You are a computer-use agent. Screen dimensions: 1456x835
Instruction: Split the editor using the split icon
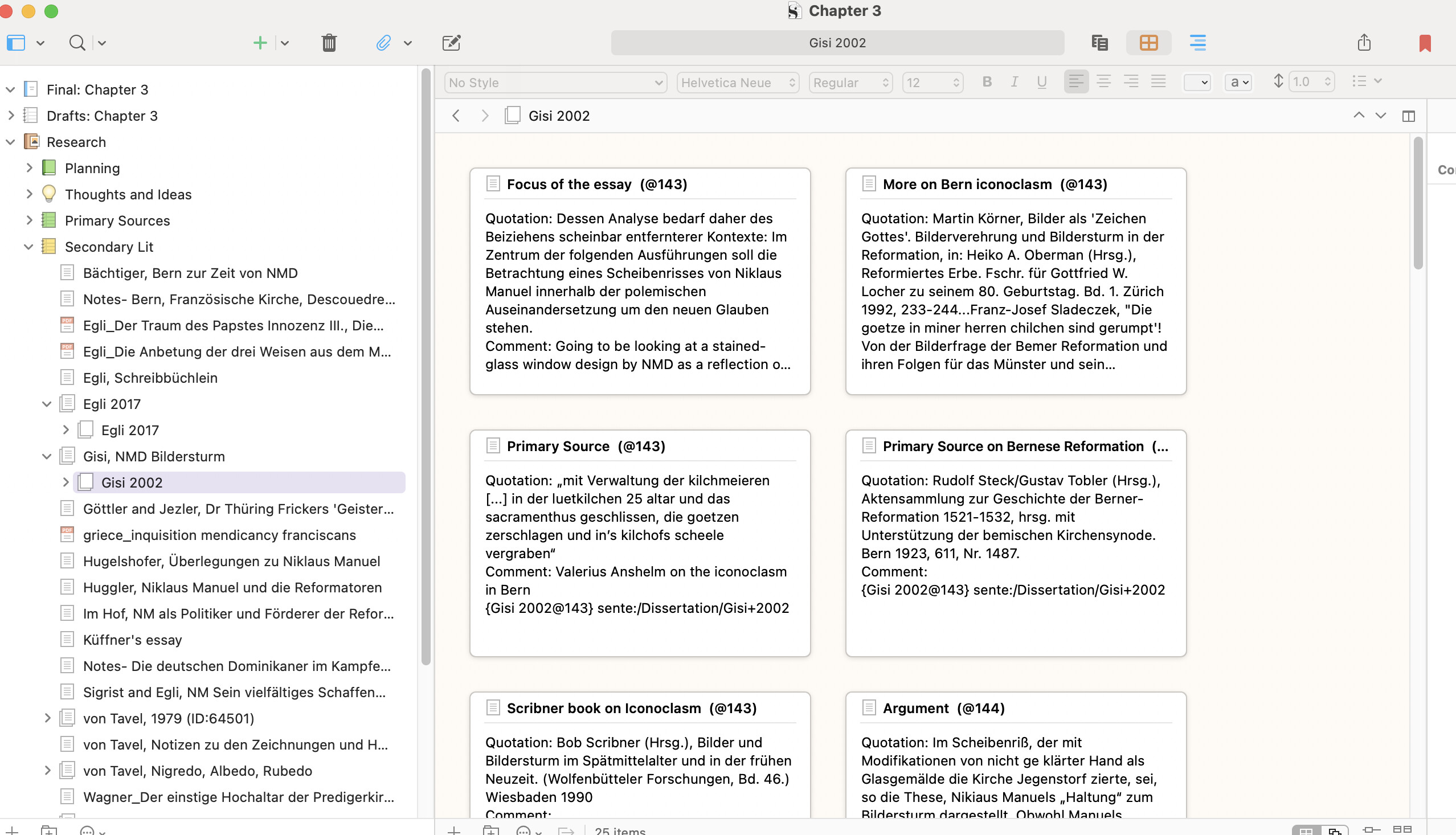point(1409,115)
